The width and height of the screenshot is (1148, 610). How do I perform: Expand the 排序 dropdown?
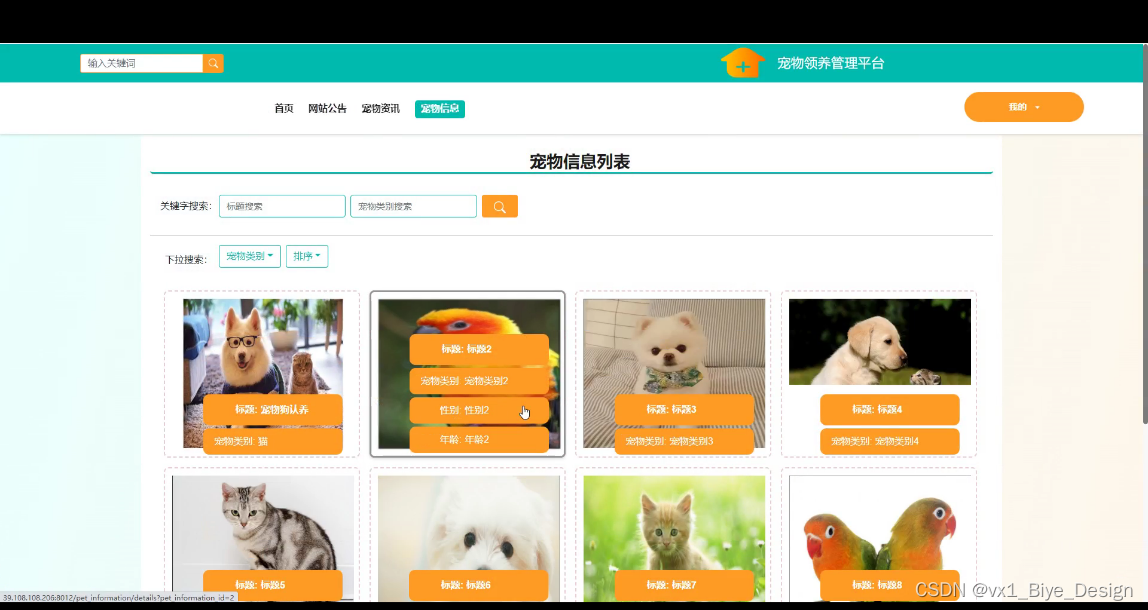pyautogui.click(x=307, y=256)
